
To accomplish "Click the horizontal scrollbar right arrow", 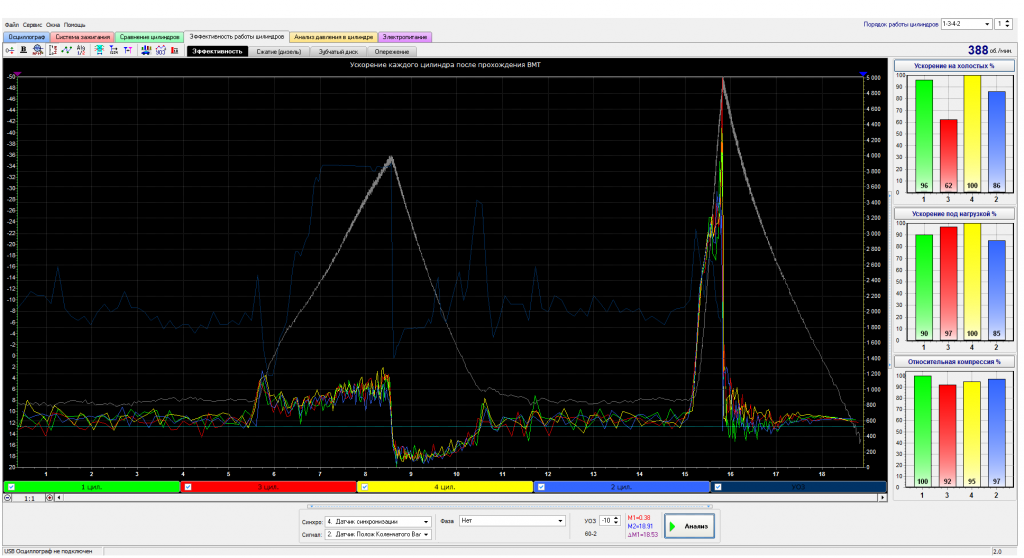I will [882, 498].
